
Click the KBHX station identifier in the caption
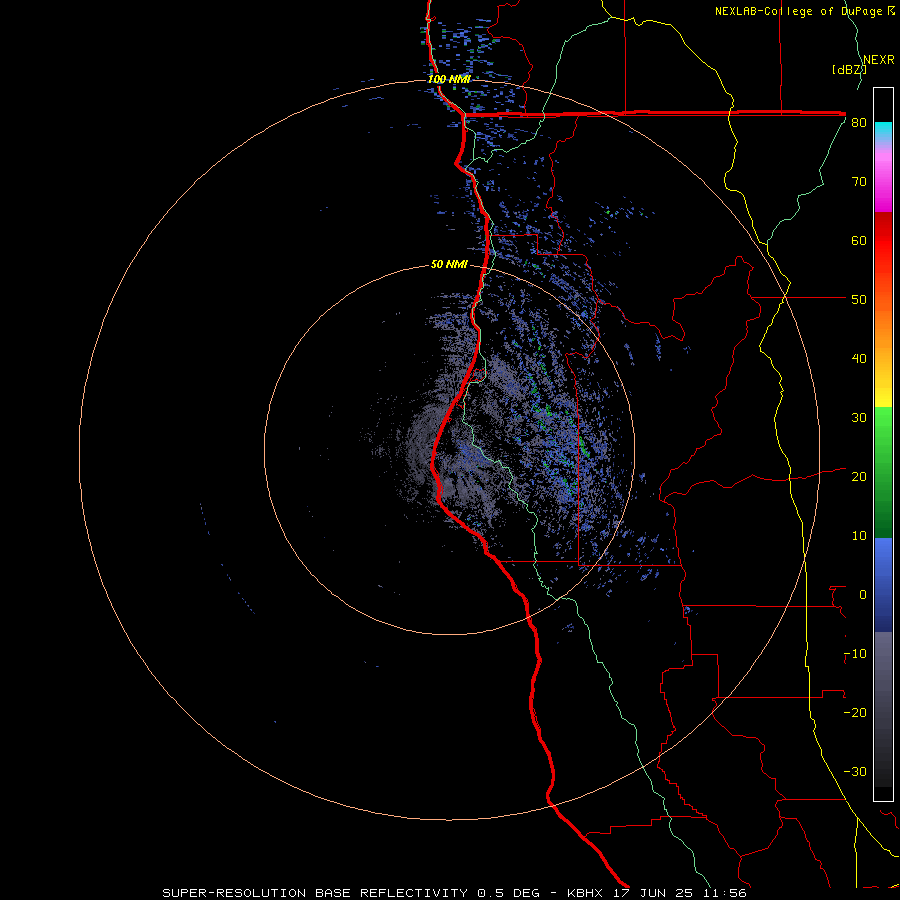(584, 893)
